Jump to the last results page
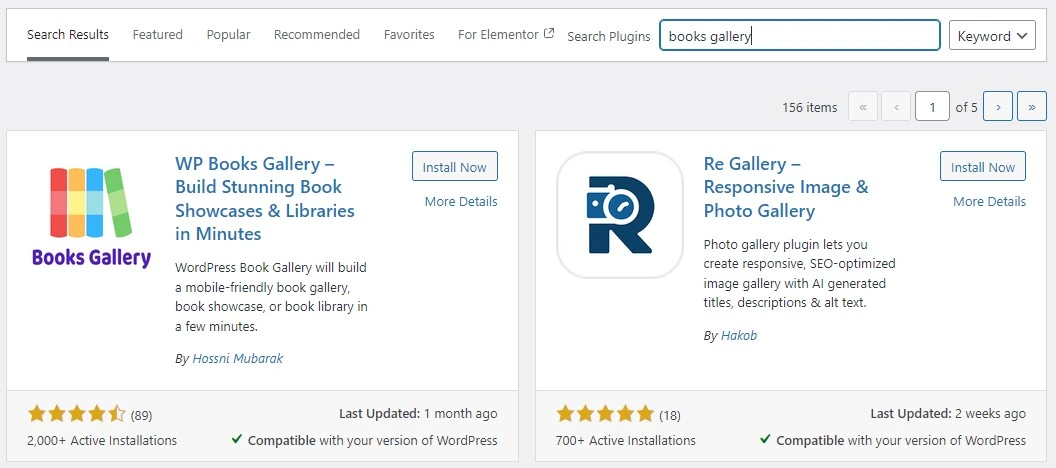The height and width of the screenshot is (468, 1056). coord(1032,106)
